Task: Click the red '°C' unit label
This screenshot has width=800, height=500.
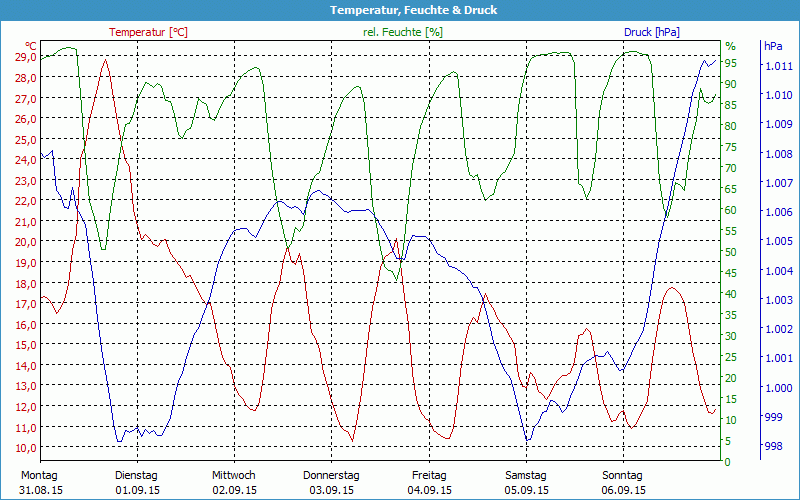Action: point(30,46)
